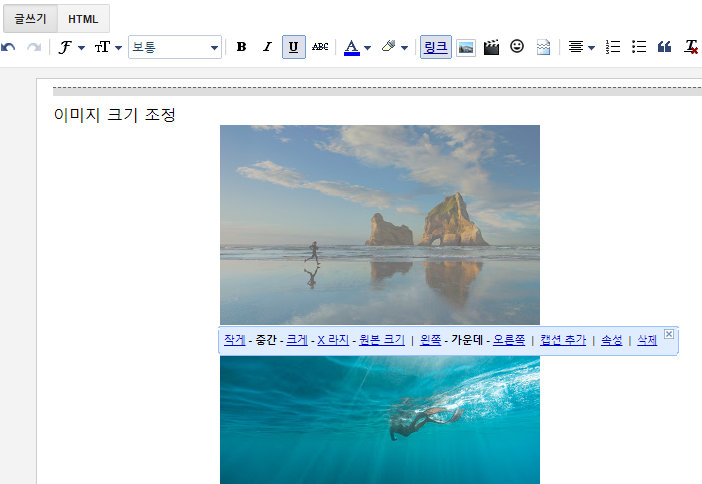This screenshot has width=702, height=484.
Task: Open image 속성 properties
Action: pyautogui.click(x=612, y=340)
